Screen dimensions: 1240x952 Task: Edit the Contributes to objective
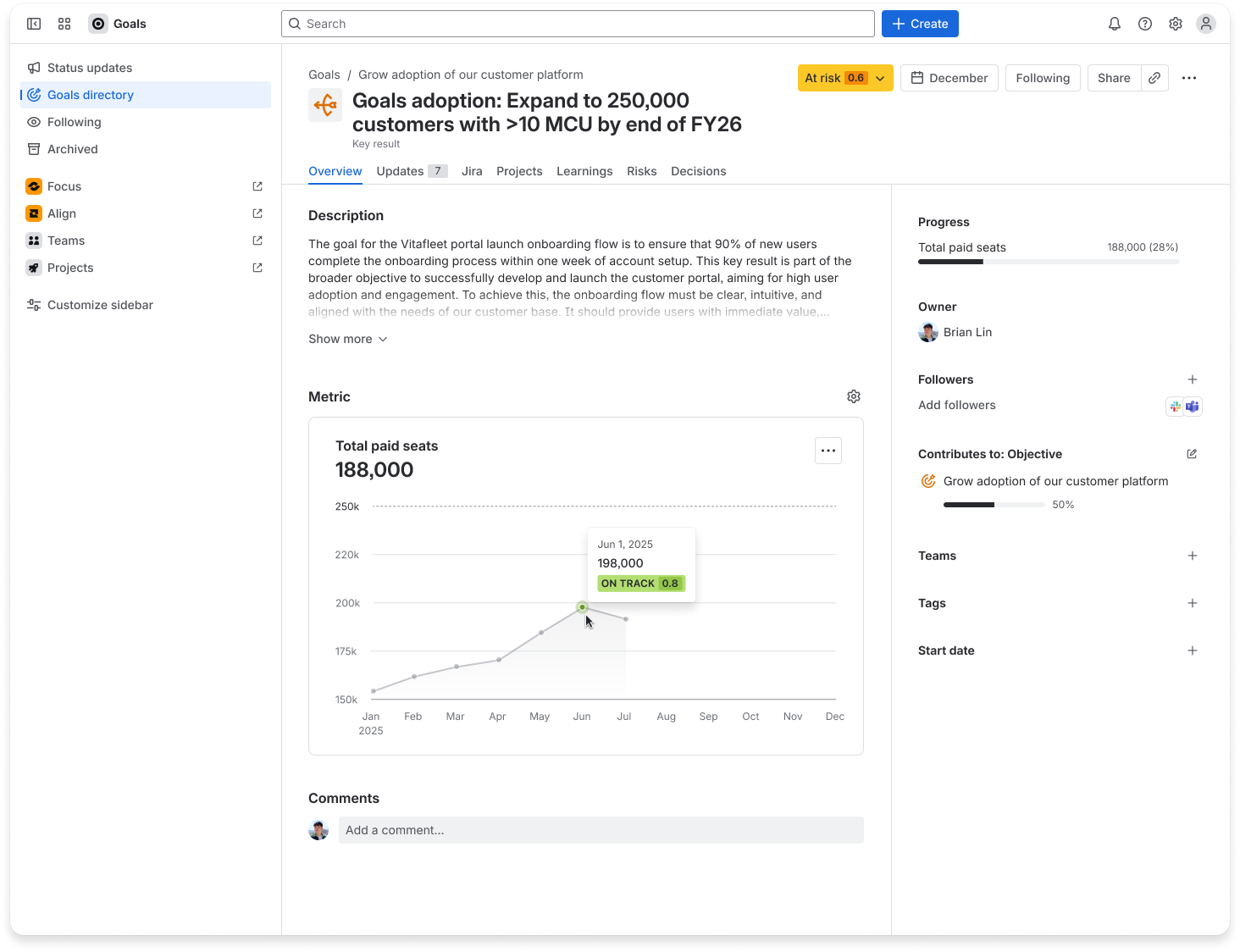[1192, 454]
